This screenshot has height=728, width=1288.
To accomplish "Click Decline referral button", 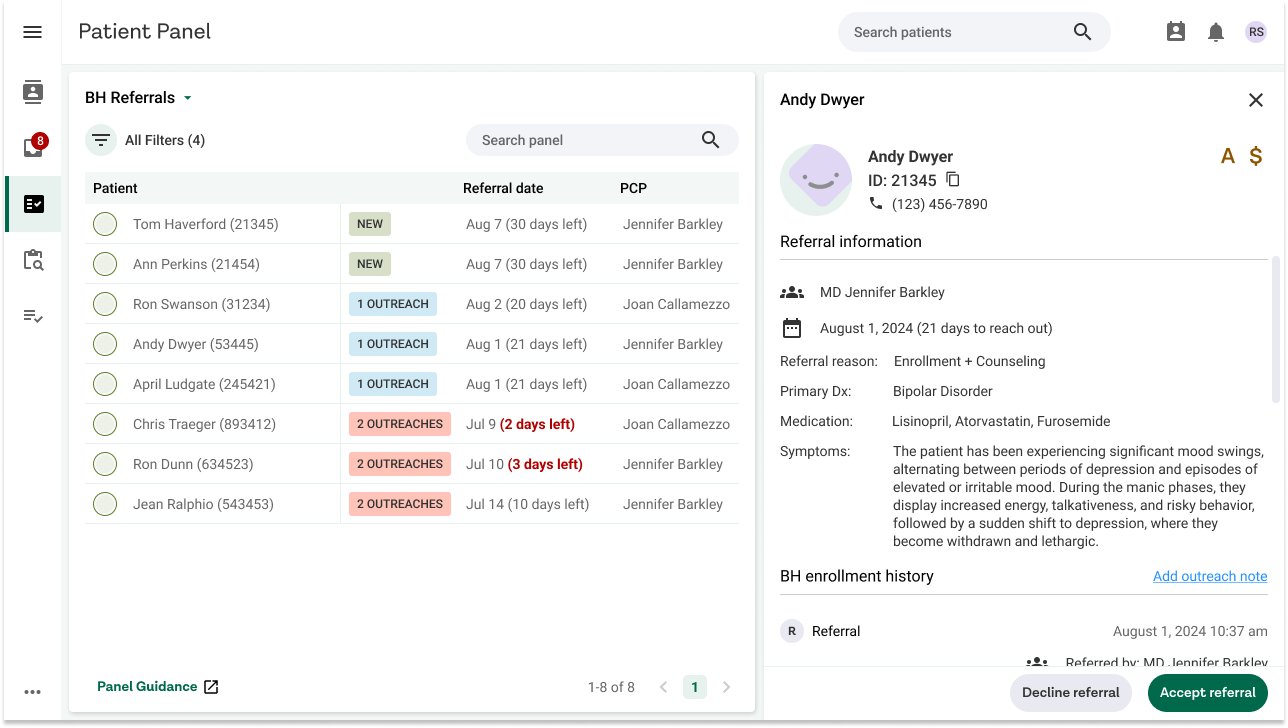I will click(1070, 692).
